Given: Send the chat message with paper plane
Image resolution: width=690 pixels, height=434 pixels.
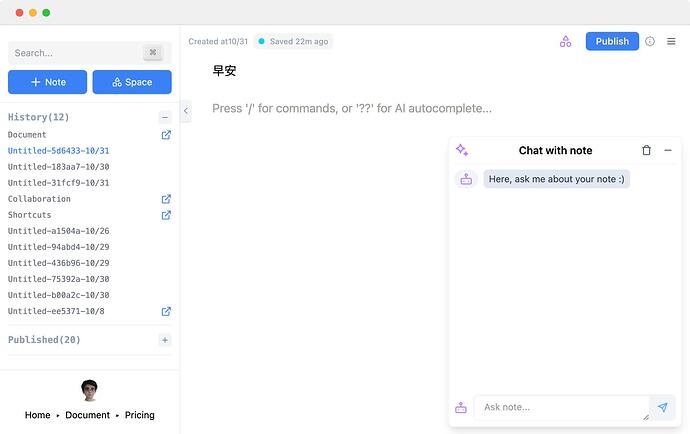Looking at the screenshot, I should (662, 408).
